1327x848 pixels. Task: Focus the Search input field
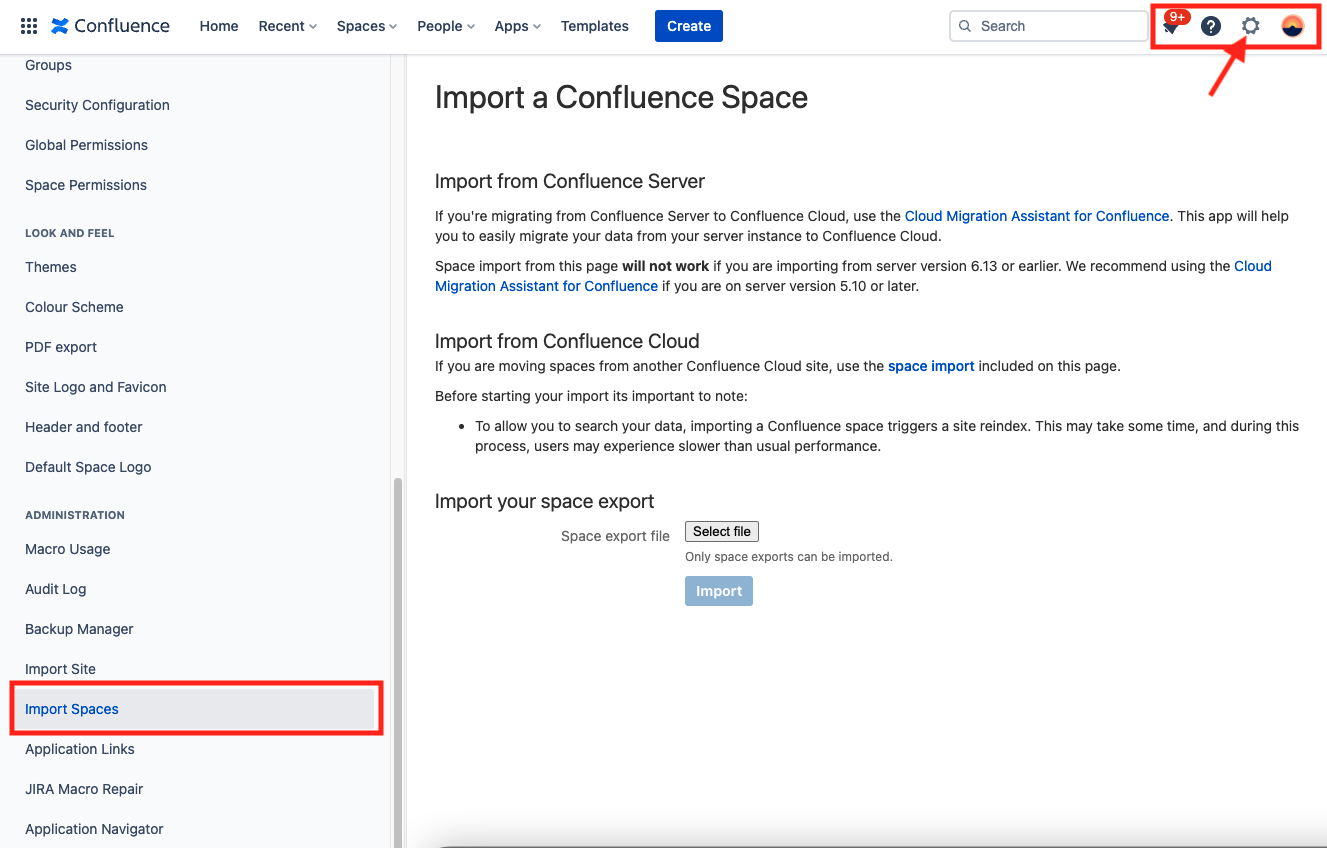point(1049,26)
